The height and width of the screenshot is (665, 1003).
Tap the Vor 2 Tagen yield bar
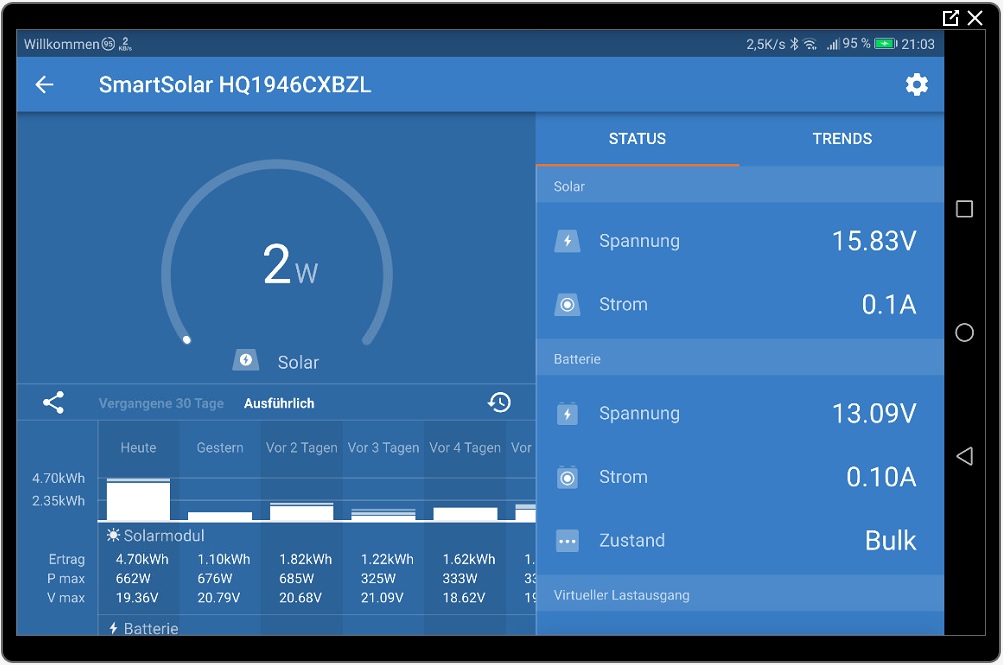pyautogui.click(x=301, y=512)
